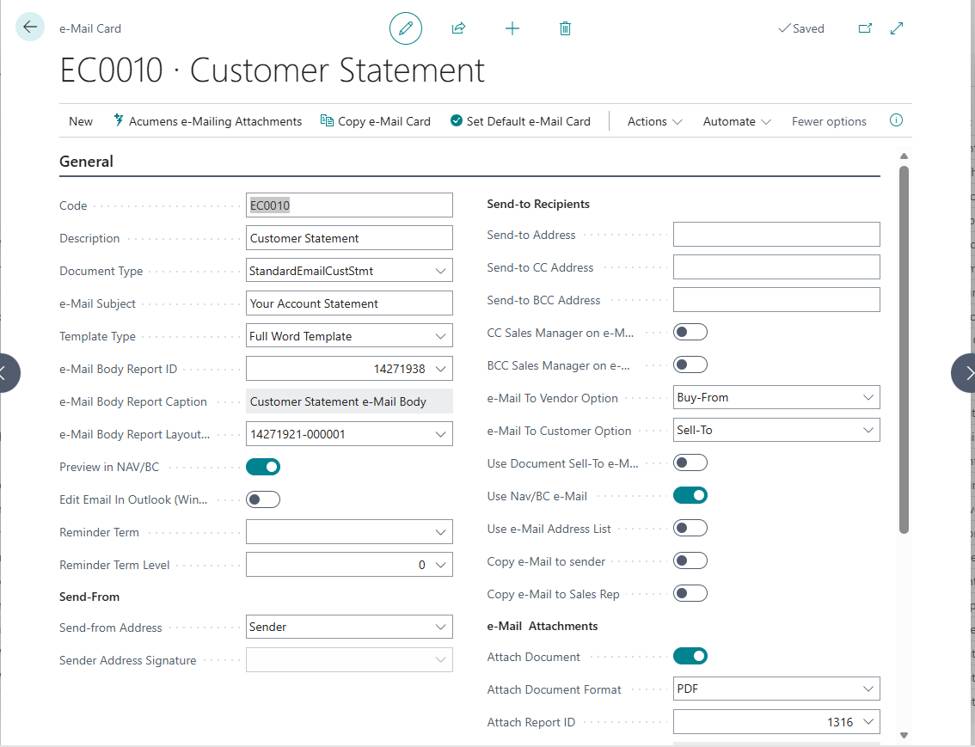This screenshot has height=747, width=975.
Task: Show info pane with the info icon
Action: (x=896, y=121)
